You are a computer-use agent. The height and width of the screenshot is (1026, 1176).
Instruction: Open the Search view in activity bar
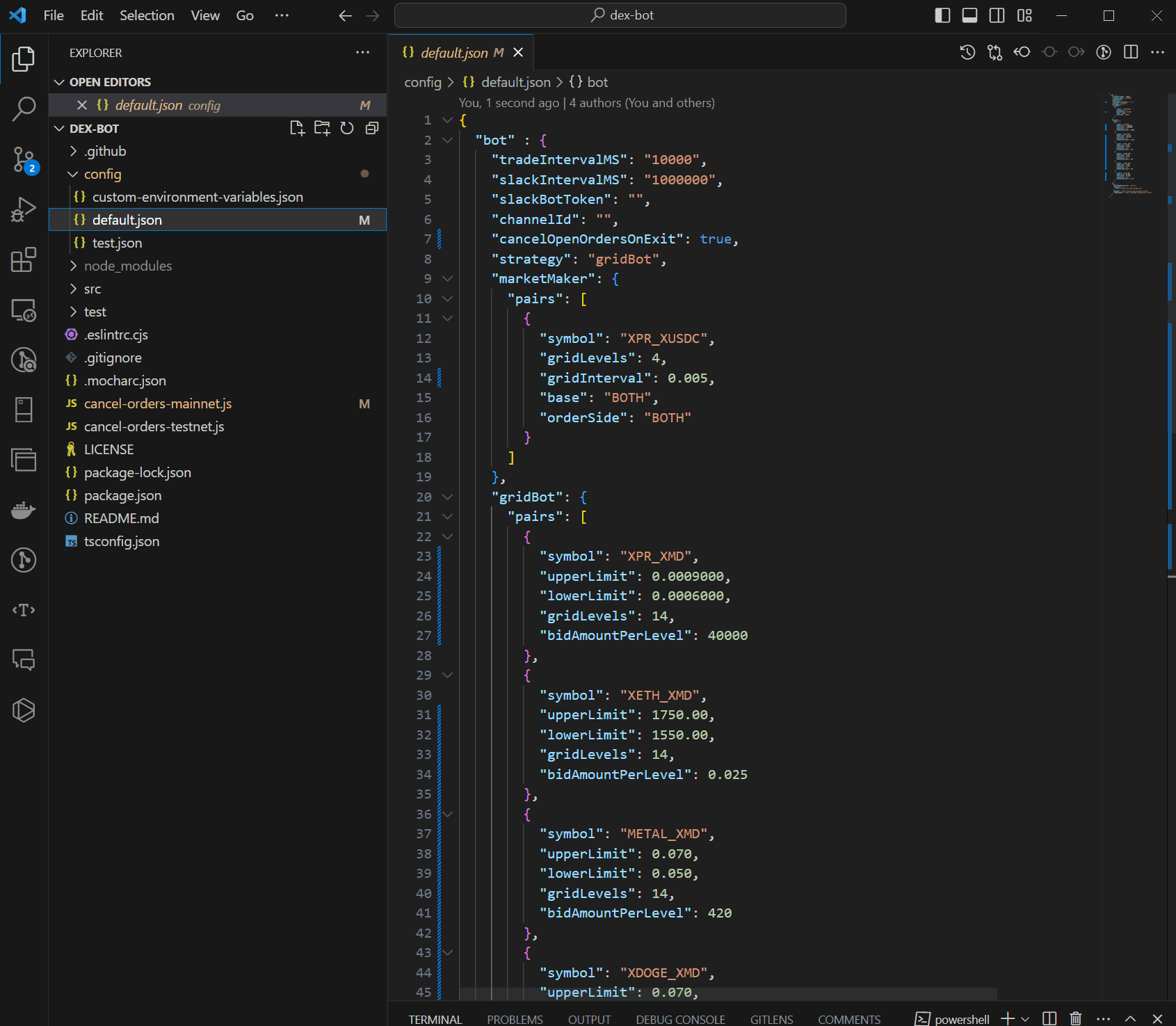[24, 109]
